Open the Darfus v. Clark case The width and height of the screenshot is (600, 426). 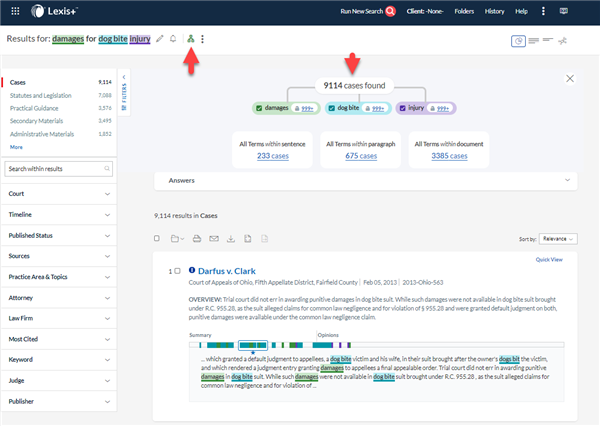click(227, 271)
